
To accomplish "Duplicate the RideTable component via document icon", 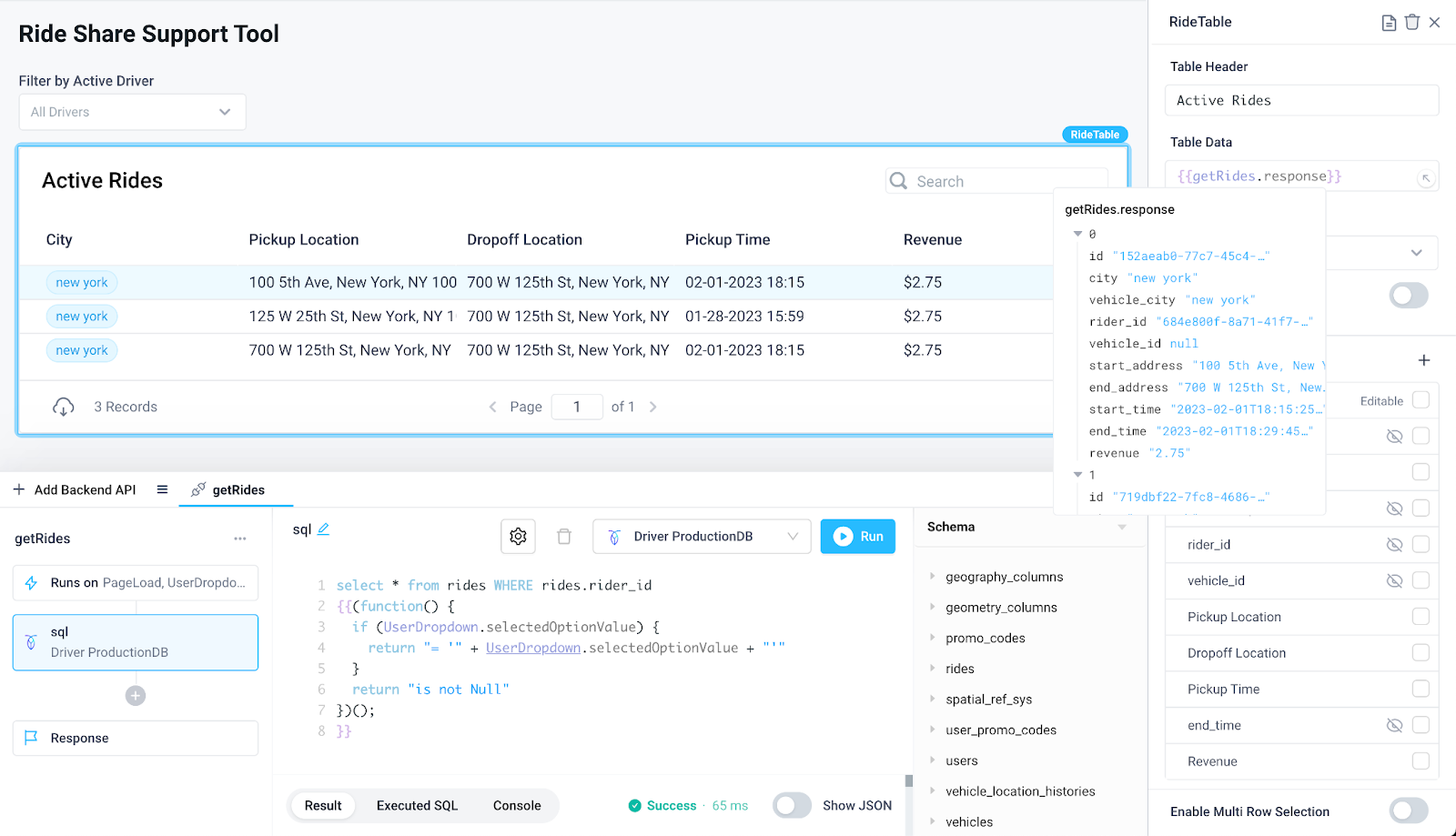I will click(1389, 22).
